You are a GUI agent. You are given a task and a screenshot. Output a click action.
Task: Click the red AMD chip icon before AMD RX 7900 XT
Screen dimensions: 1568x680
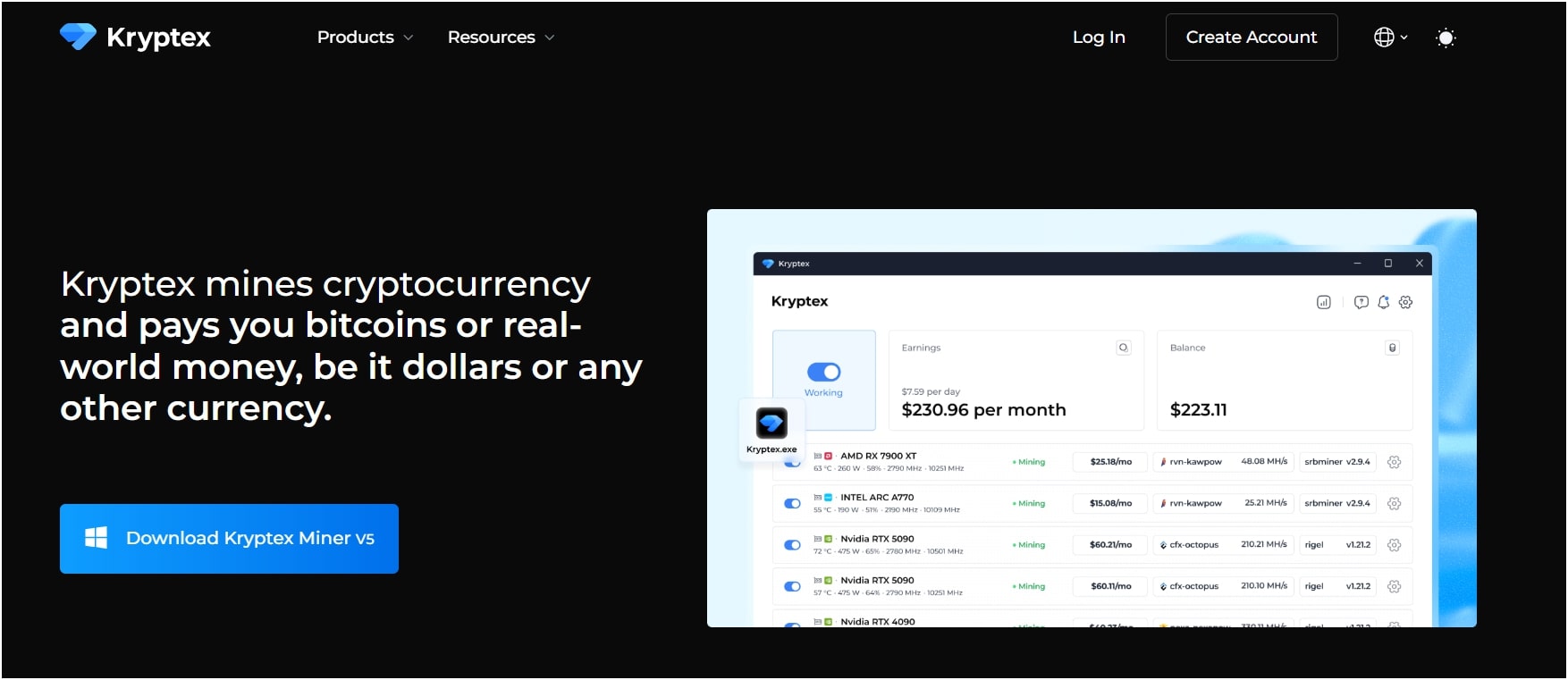[x=828, y=456]
